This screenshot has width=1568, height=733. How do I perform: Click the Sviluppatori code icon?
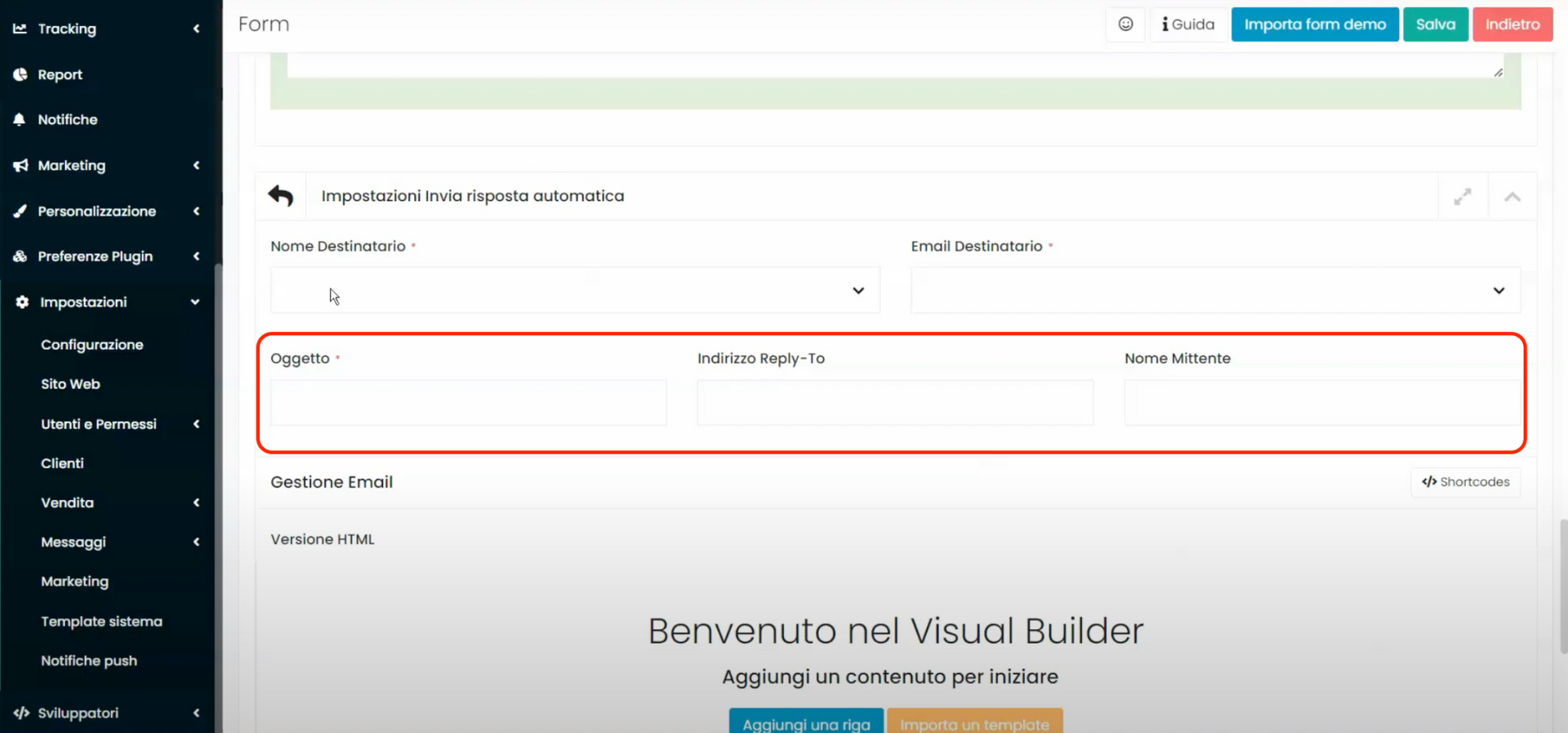(21, 713)
